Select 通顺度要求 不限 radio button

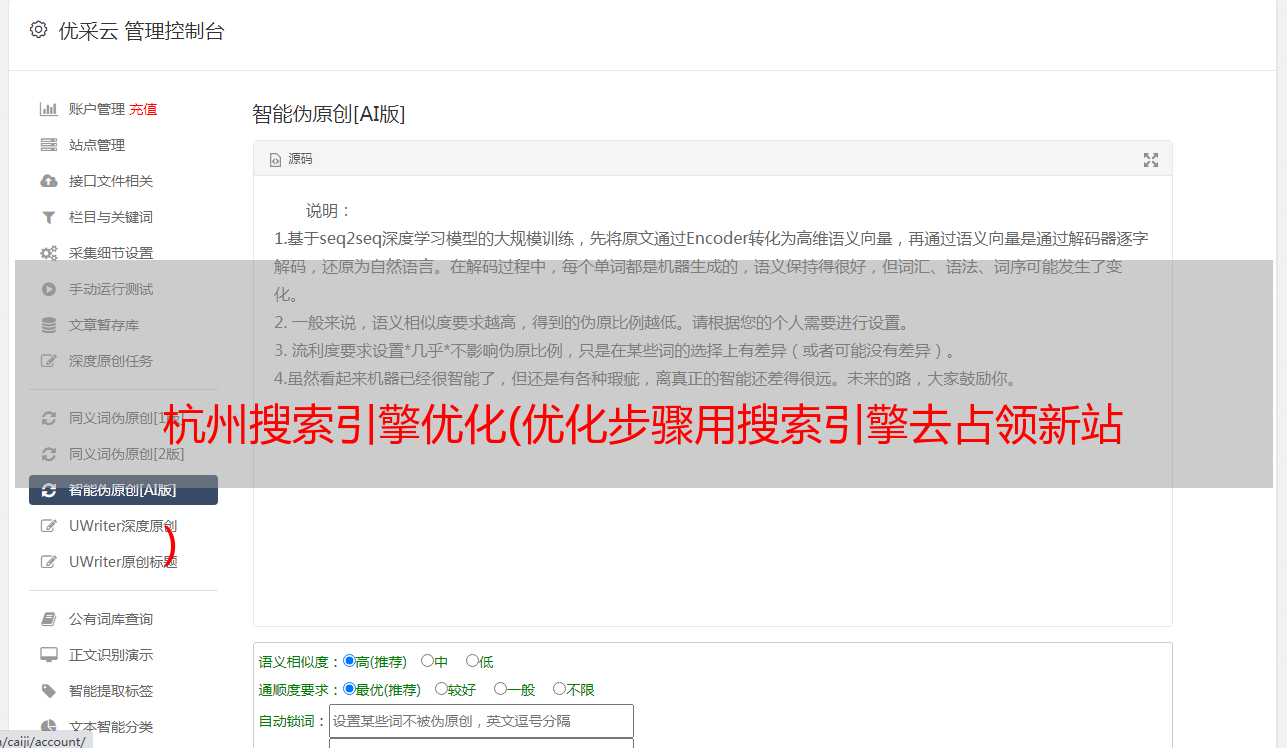(559, 689)
